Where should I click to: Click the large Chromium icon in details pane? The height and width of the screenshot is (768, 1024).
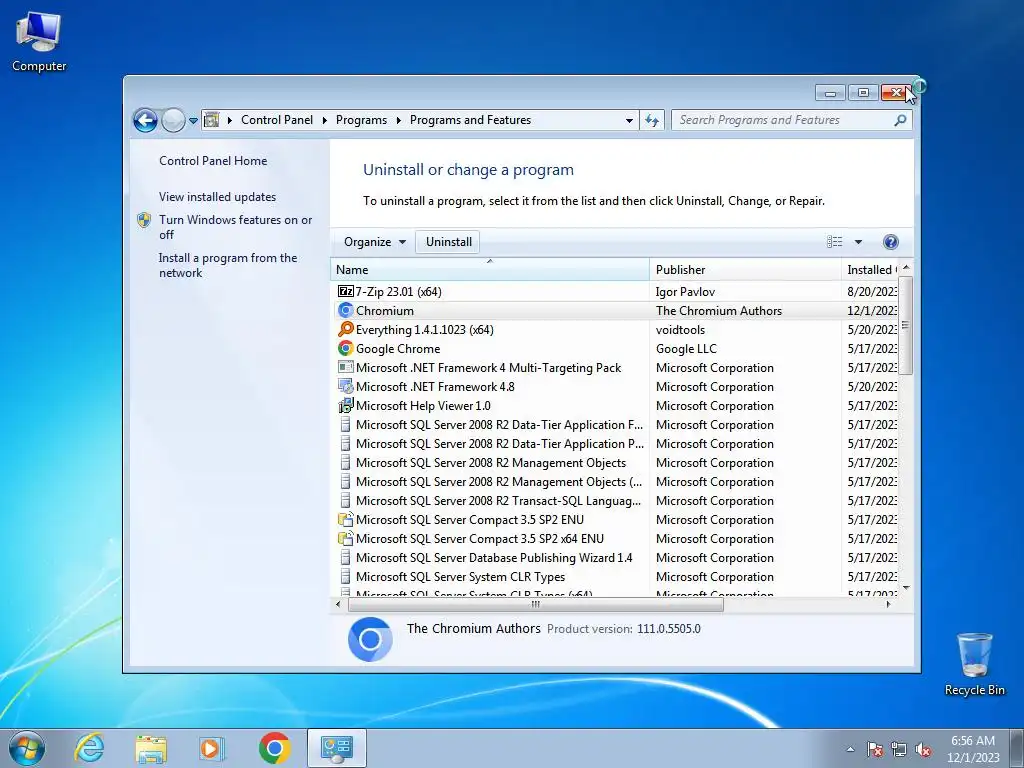pos(370,639)
